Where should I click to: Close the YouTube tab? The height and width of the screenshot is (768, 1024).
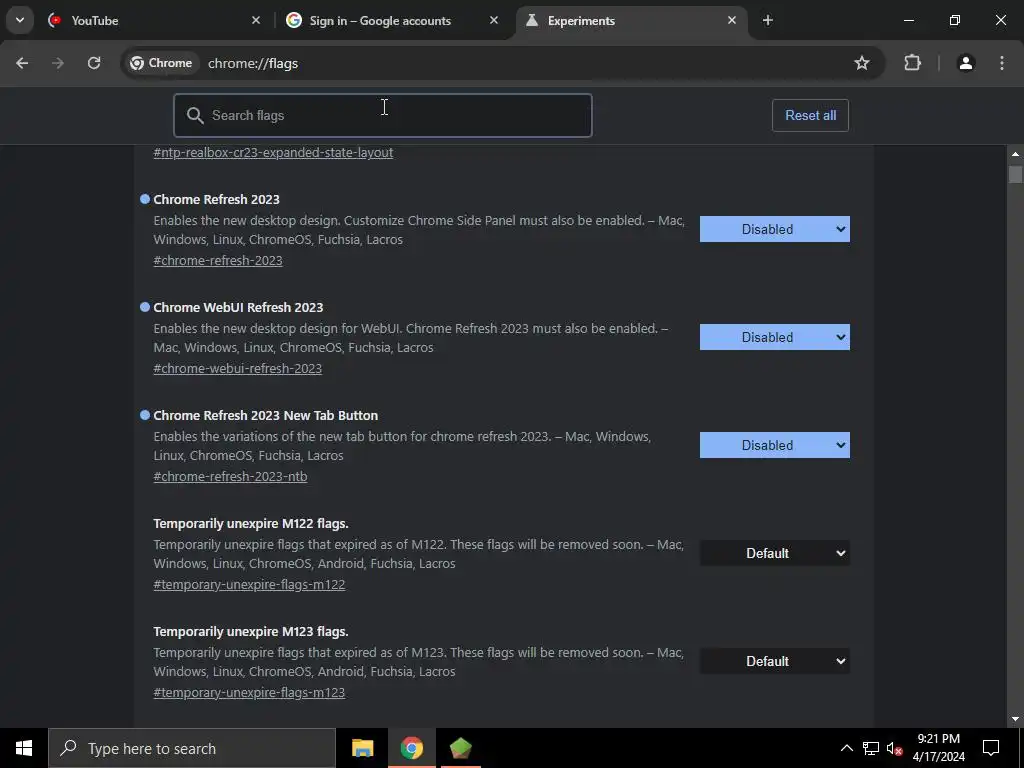(x=256, y=20)
